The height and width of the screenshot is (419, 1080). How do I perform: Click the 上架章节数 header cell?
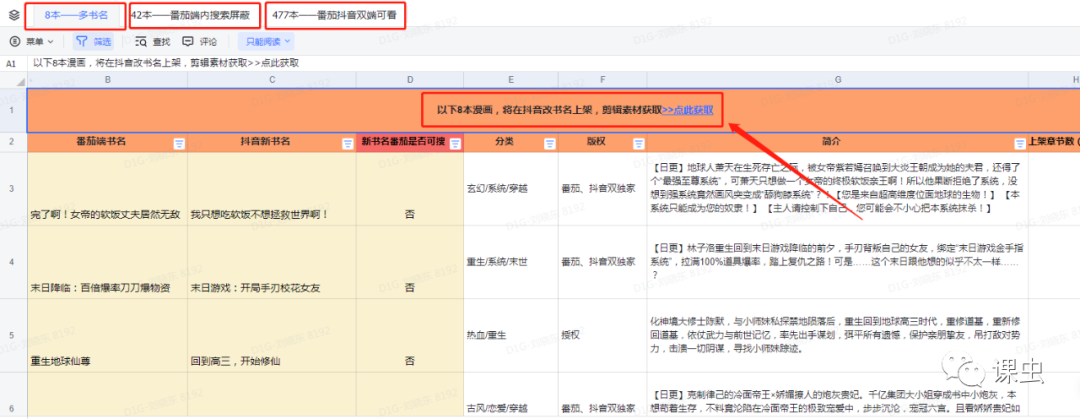(x=1054, y=143)
